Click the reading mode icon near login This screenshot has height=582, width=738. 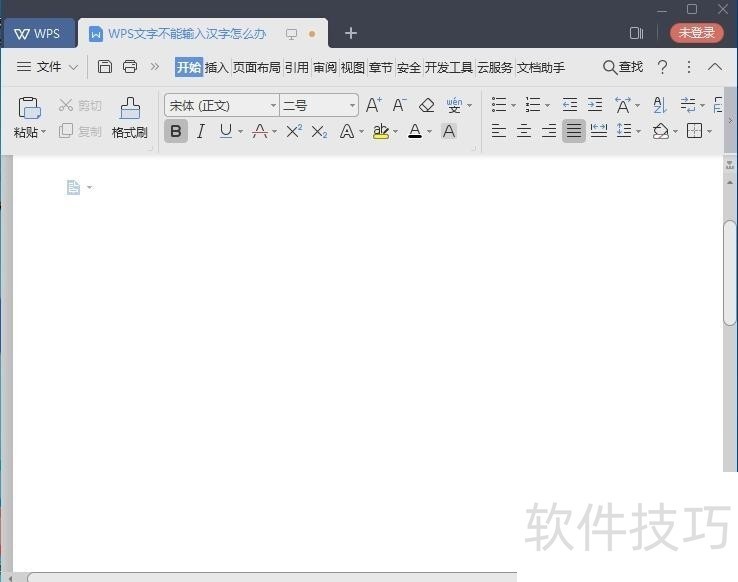[x=636, y=33]
